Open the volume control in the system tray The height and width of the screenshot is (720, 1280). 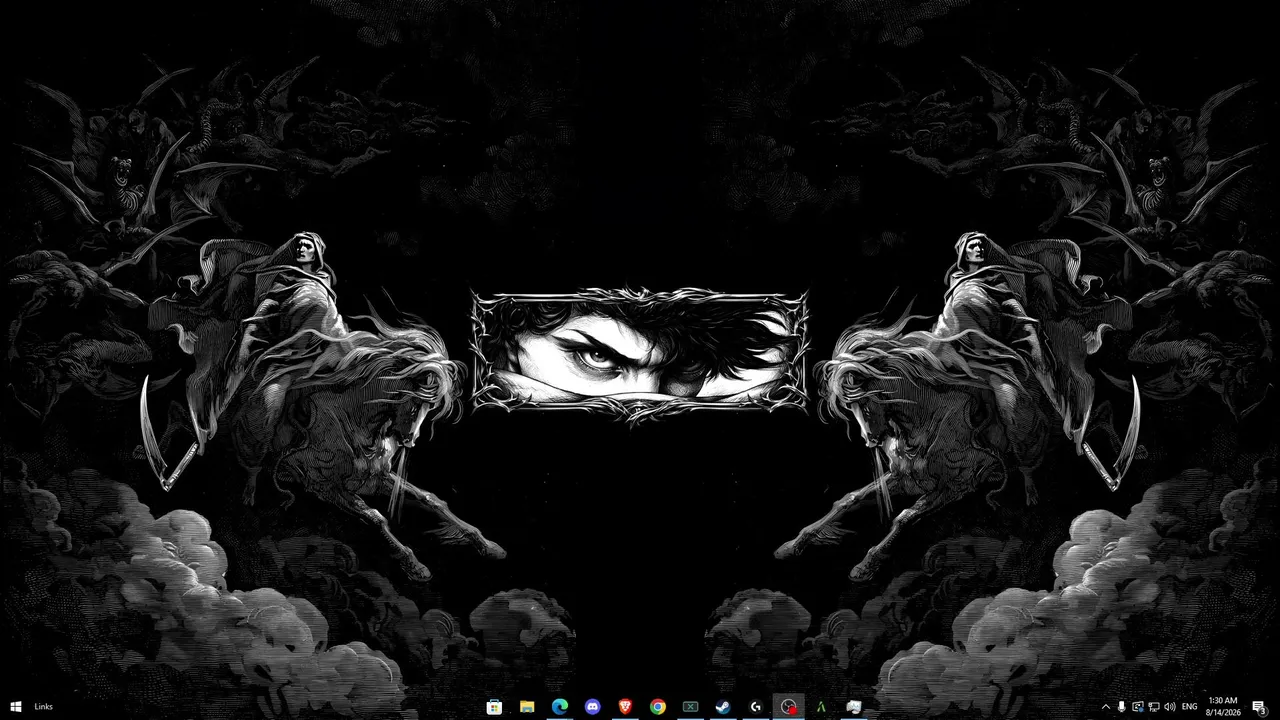pyautogui.click(x=1169, y=707)
